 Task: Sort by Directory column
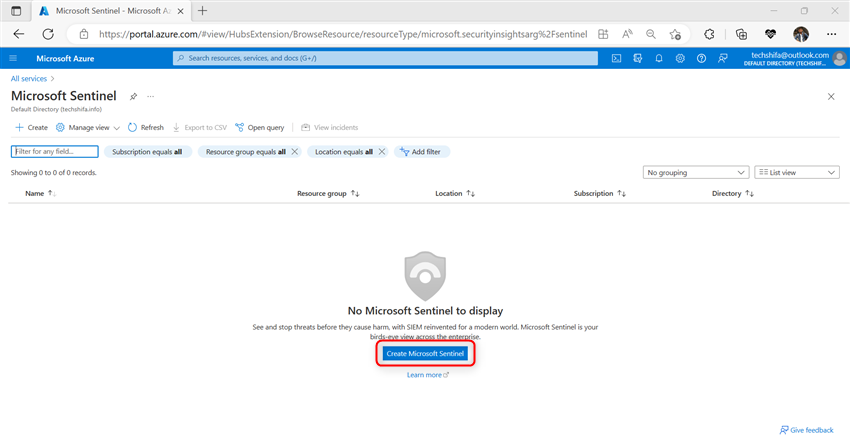(x=732, y=193)
